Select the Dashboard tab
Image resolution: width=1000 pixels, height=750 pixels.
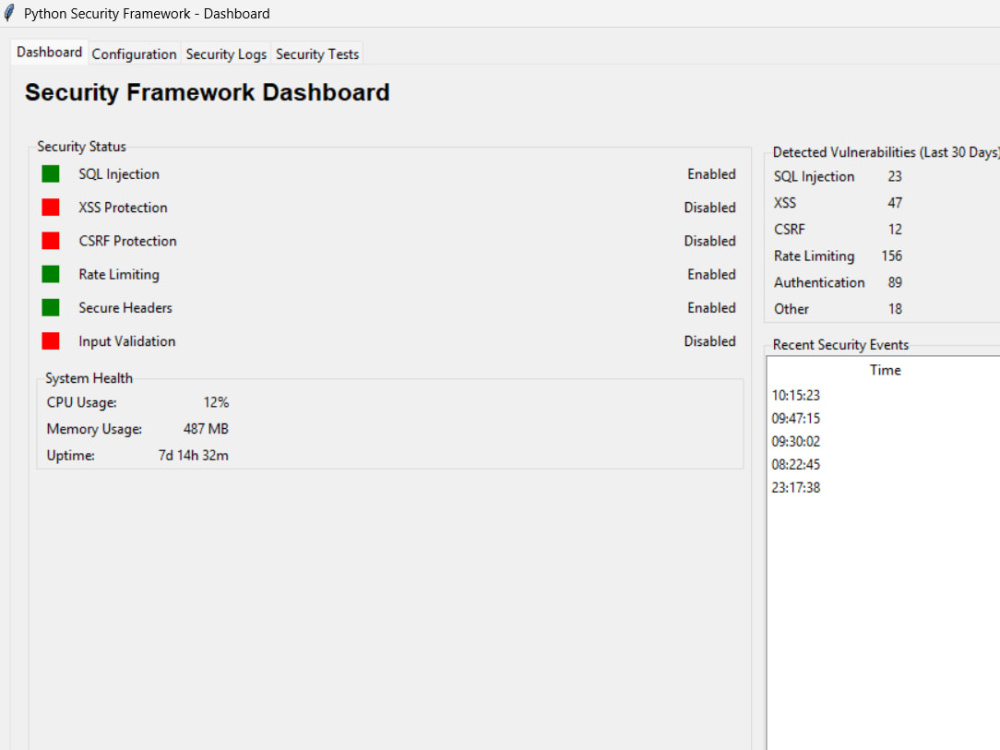tap(49, 52)
